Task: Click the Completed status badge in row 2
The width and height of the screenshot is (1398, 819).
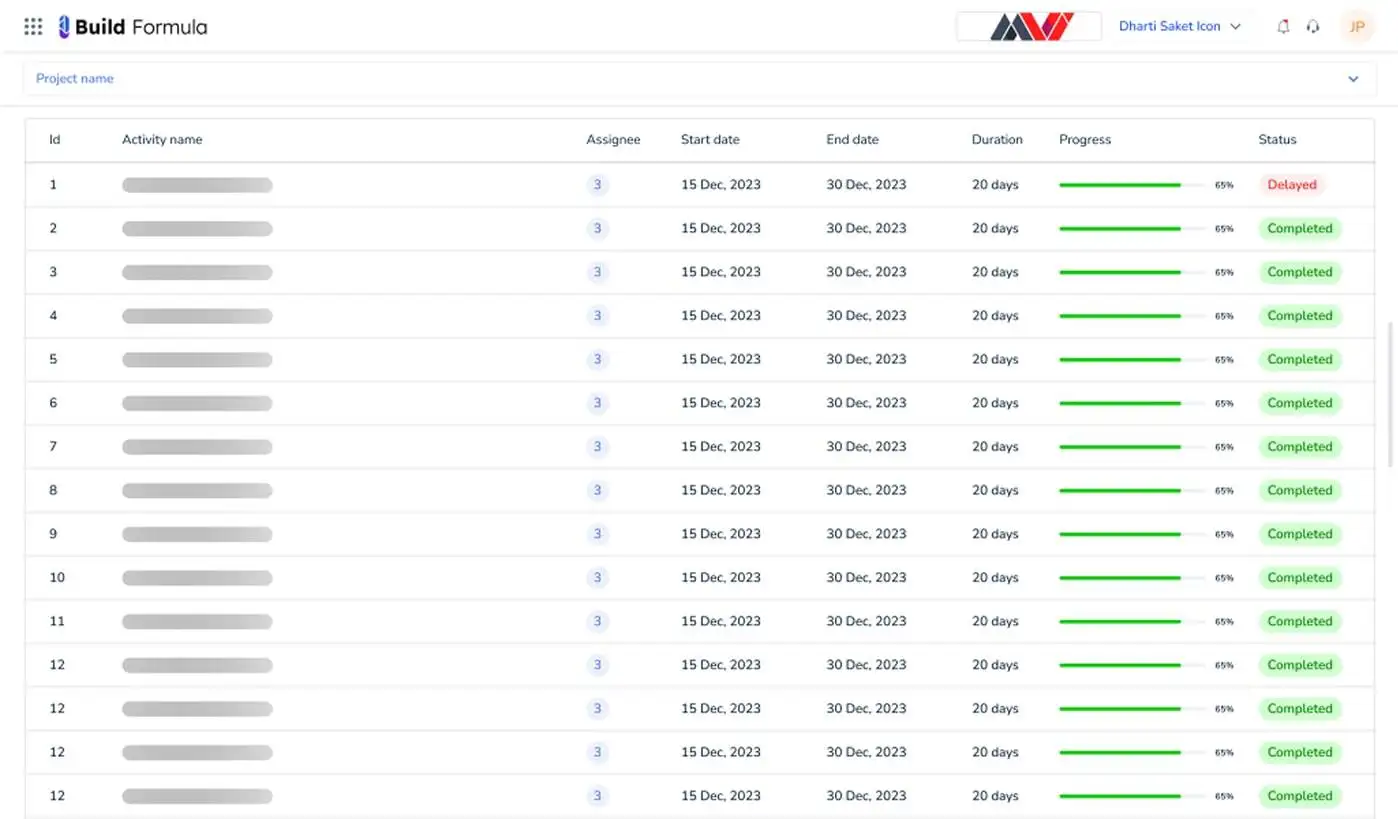Action: point(1299,229)
